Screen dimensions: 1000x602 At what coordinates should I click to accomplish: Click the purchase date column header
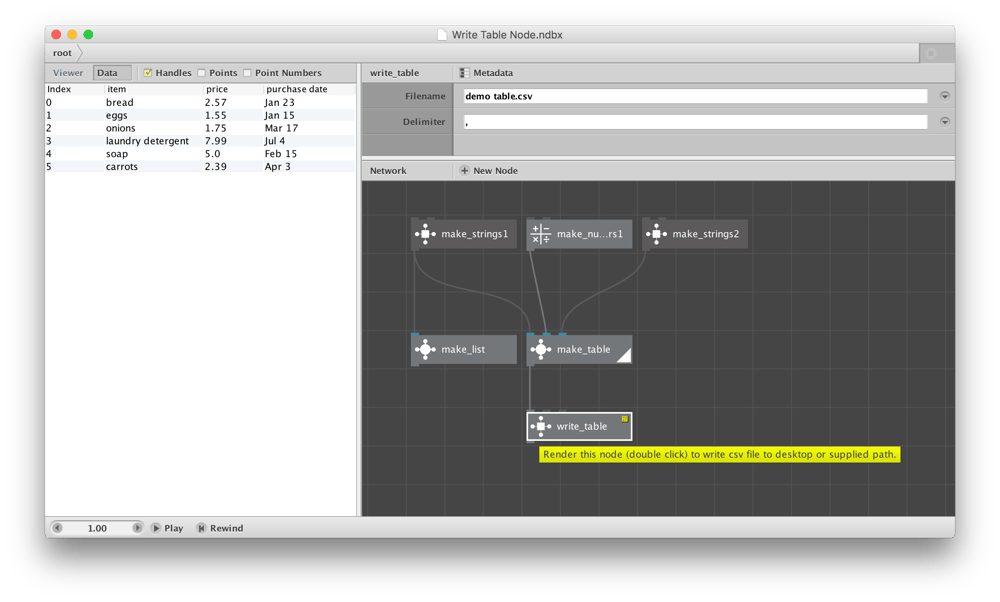pos(297,89)
